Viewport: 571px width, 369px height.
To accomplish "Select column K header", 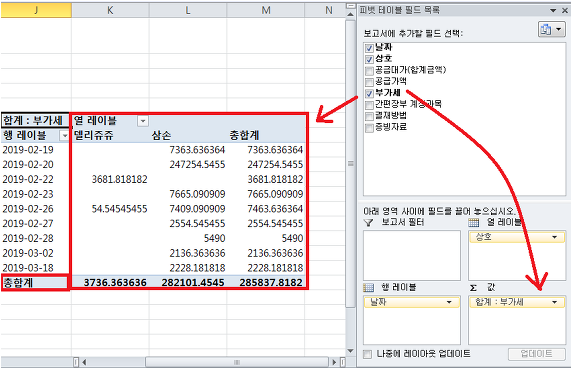I will tap(110, 10).
